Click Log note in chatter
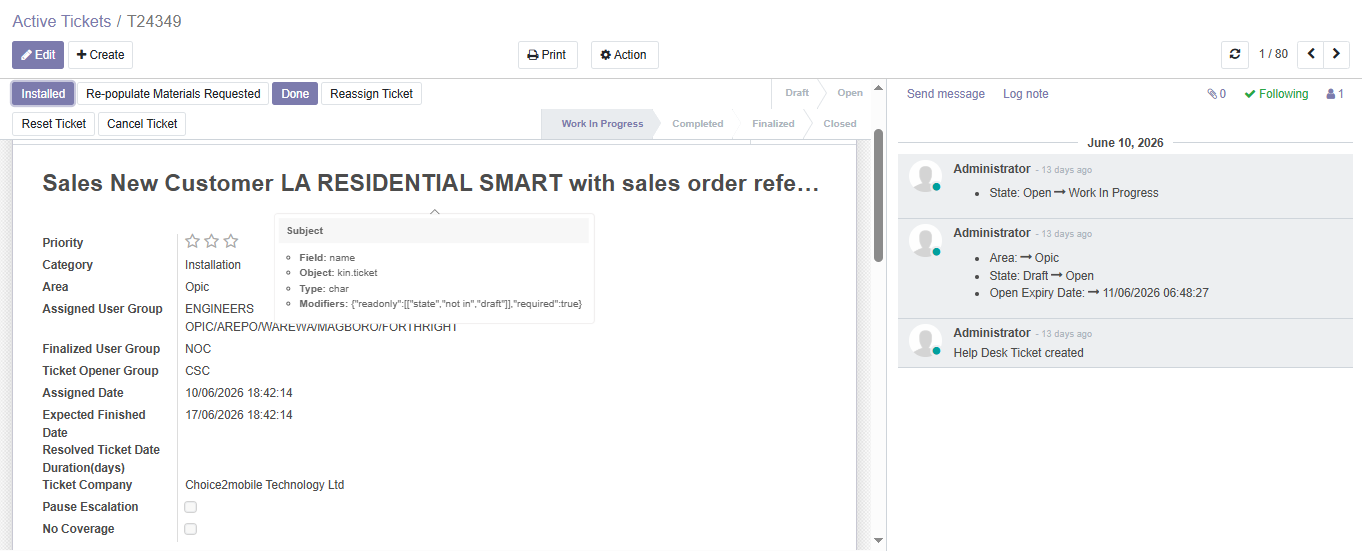Image resolution: width=1362 pixels, height=551 pixels. 1026,94
